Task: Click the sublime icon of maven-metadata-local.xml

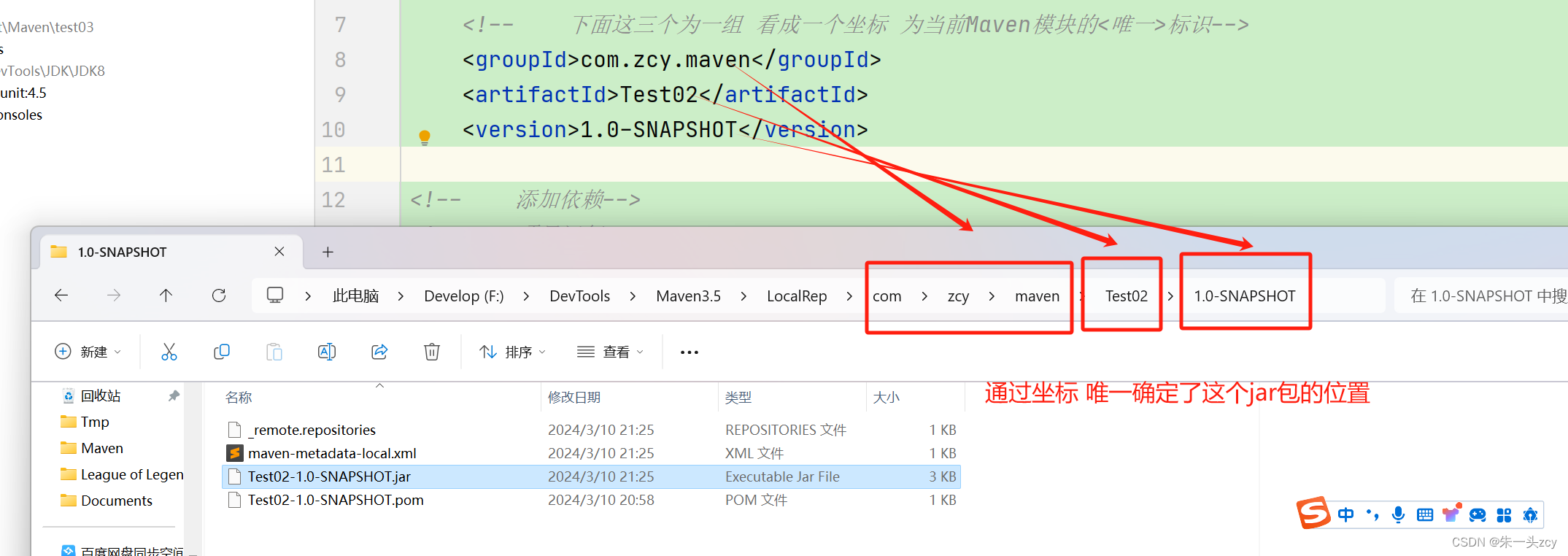Action: (x=234, y=453)
